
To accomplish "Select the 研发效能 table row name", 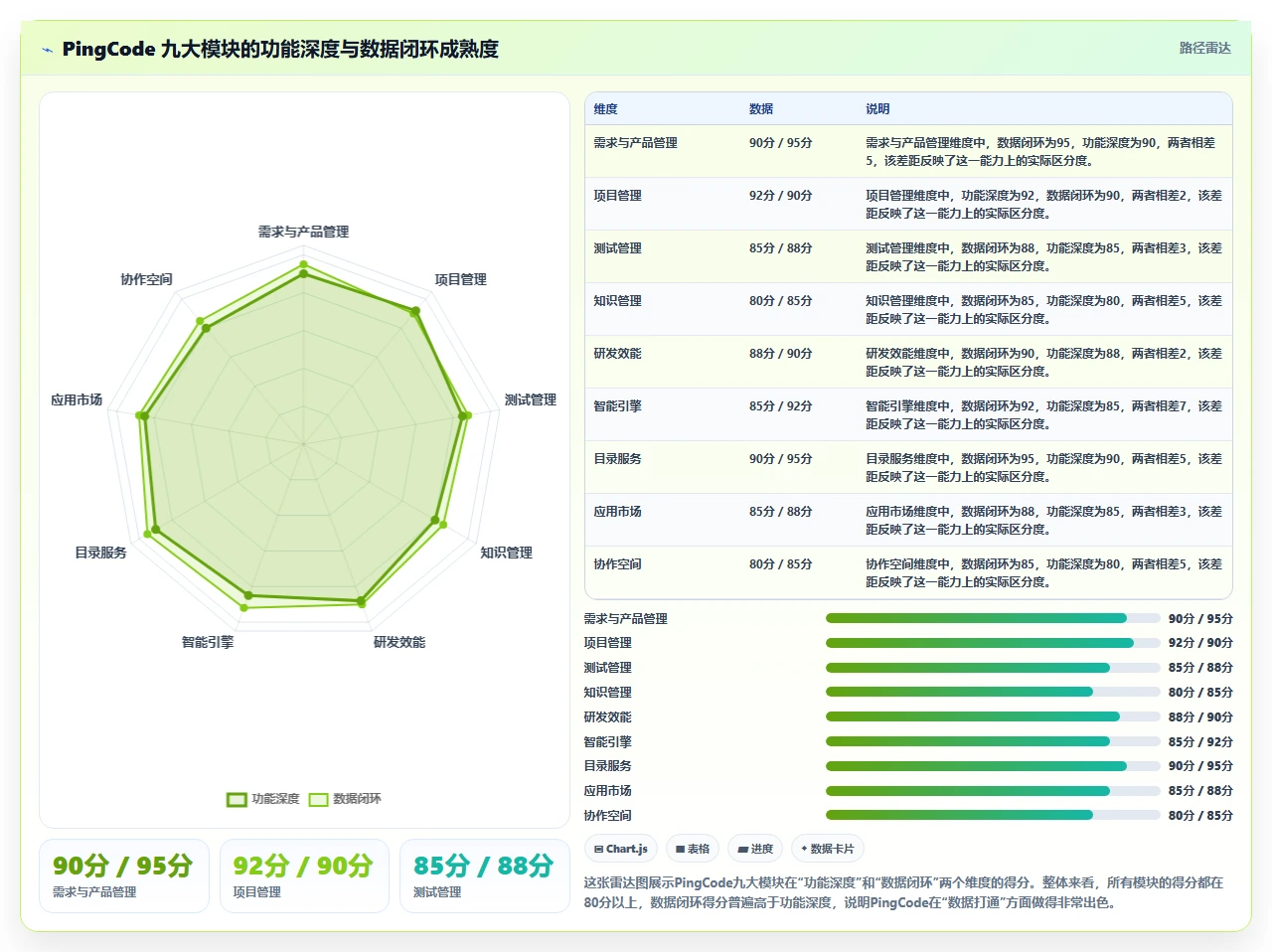I will (617, 354).
